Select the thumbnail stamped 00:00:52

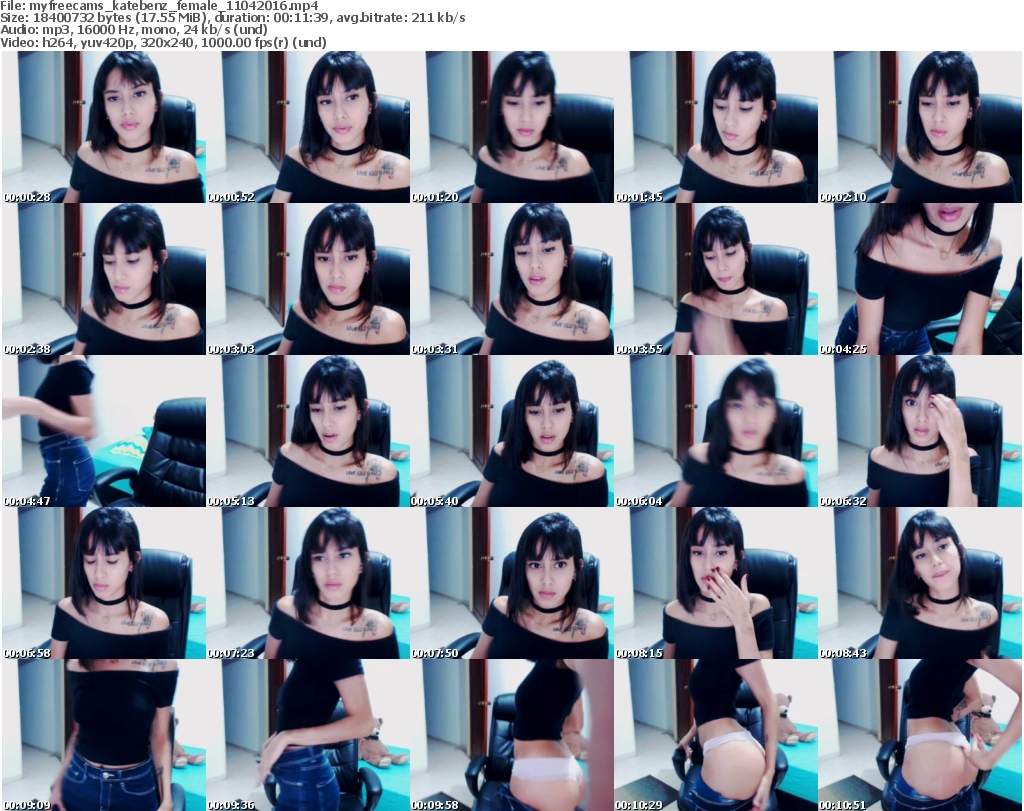click(308, 127)
